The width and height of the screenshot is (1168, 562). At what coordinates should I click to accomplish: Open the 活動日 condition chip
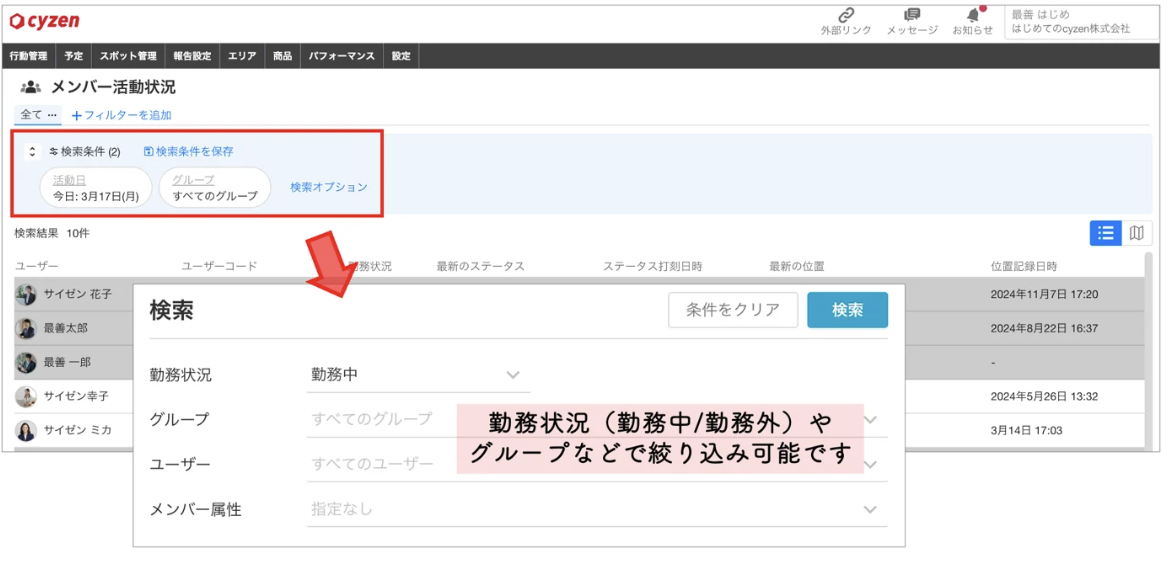[96, 187]
